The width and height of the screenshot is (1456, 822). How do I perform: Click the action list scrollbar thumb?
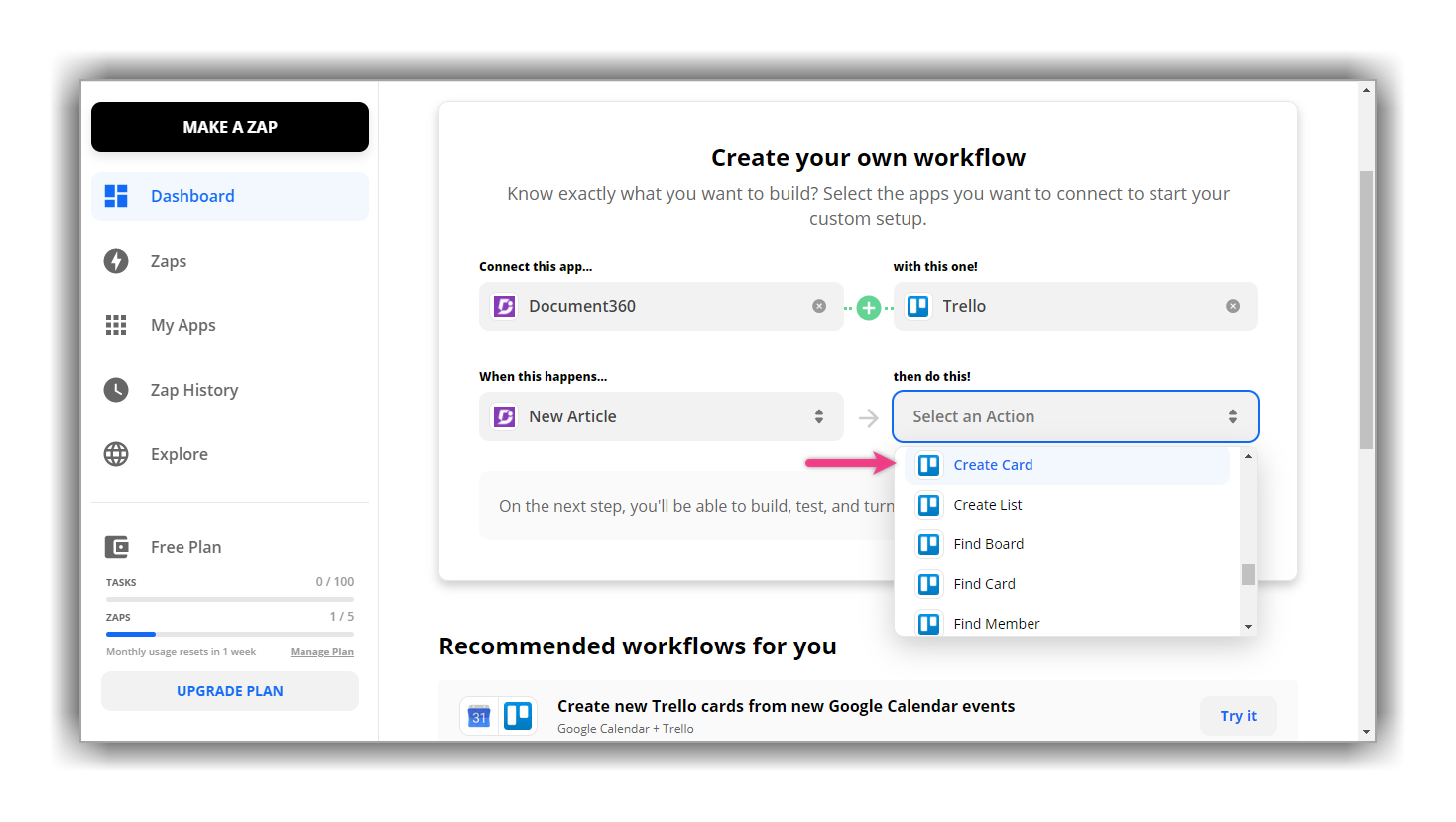1248,574
